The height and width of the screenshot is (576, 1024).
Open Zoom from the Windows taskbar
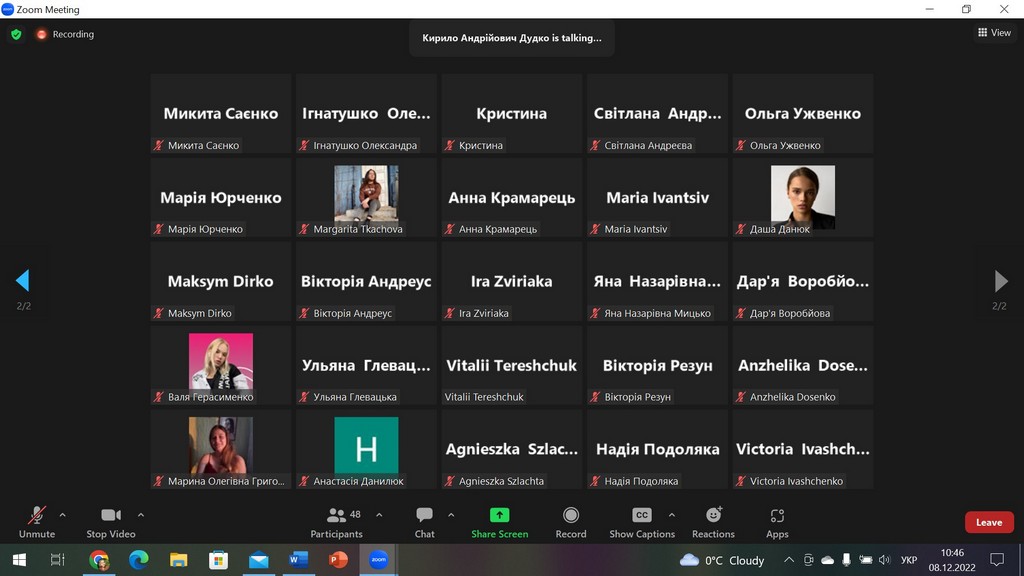pyautogui.click(x=378, y=560)
